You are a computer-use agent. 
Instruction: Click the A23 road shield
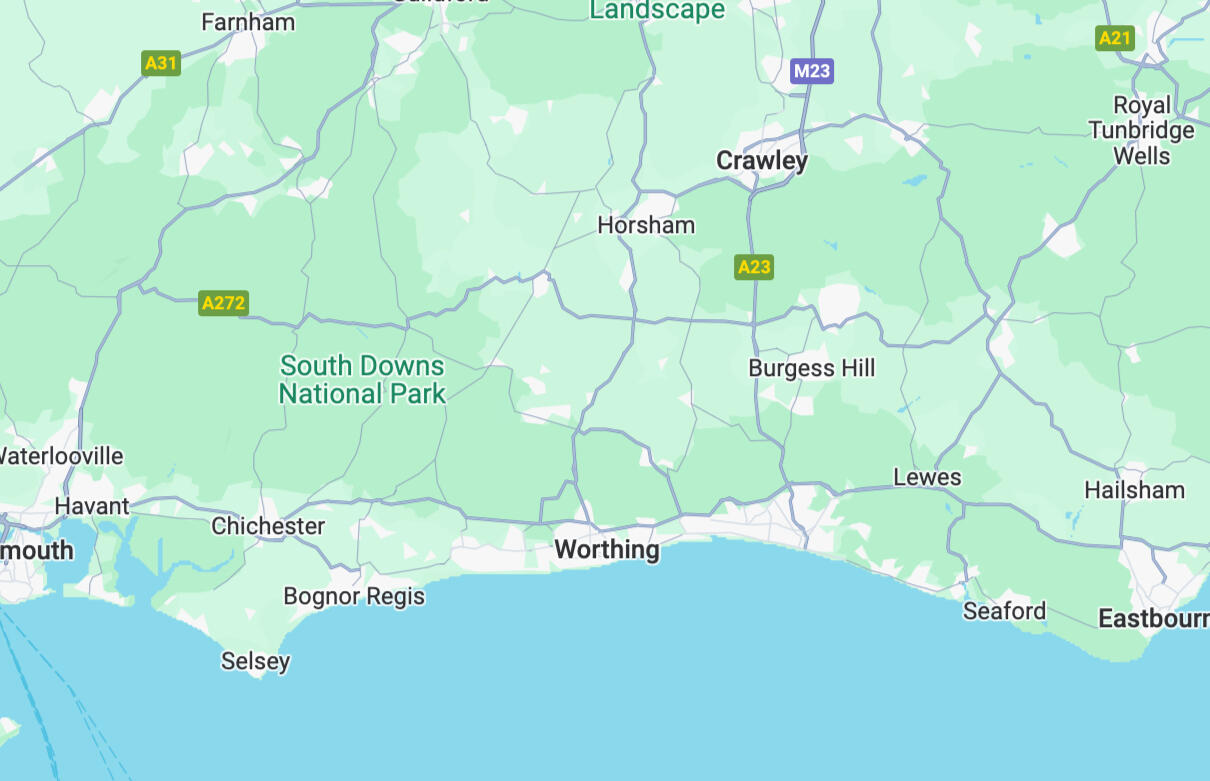point(754,267)
